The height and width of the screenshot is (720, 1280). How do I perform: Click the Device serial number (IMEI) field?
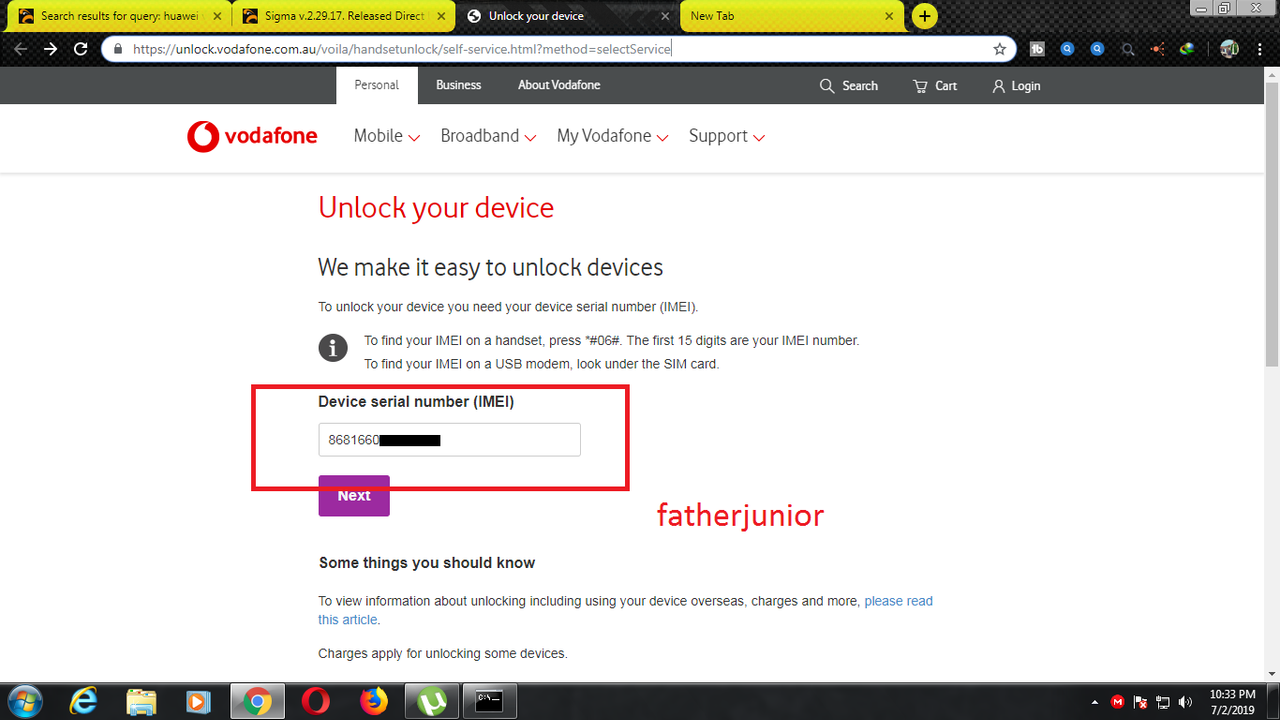click(x=449, y=440)
